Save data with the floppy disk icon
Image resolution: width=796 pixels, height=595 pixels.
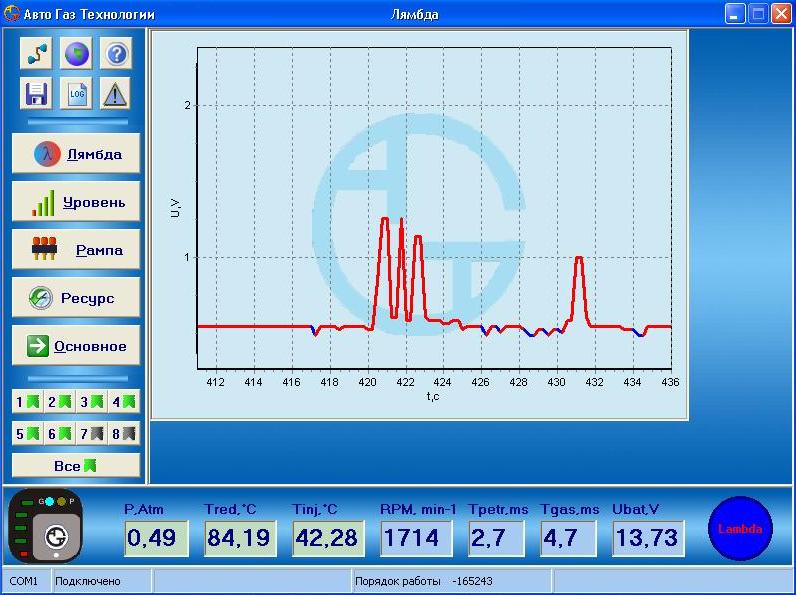tap(37, 94)
